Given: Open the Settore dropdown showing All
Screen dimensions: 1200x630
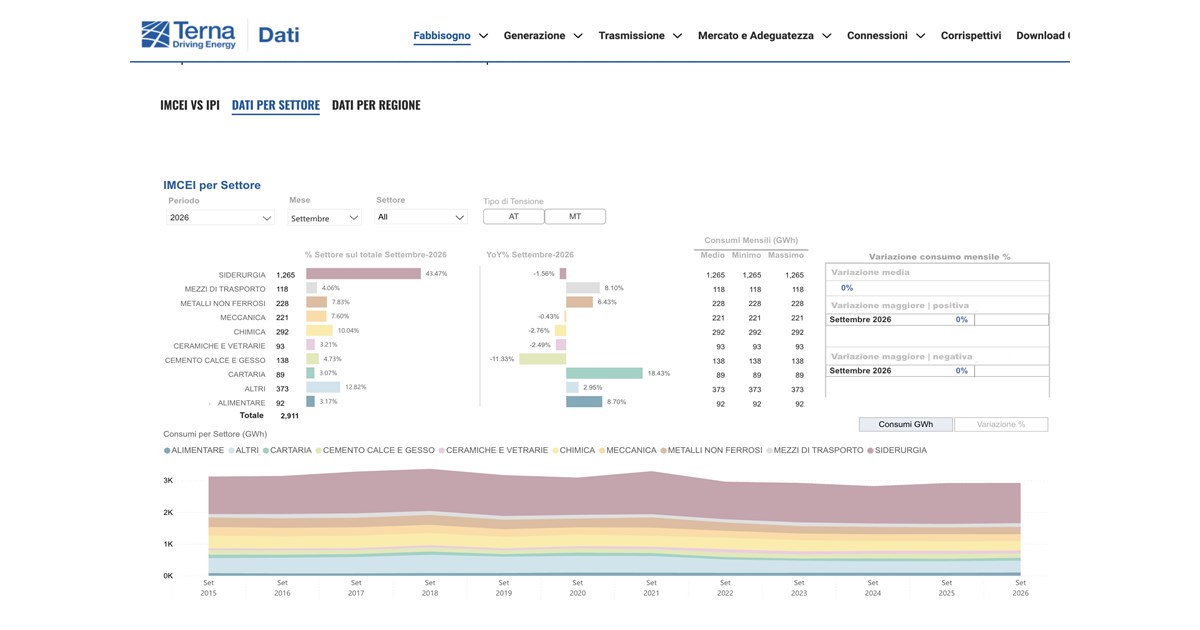Looking at the screenshot, I should [421, 217].
